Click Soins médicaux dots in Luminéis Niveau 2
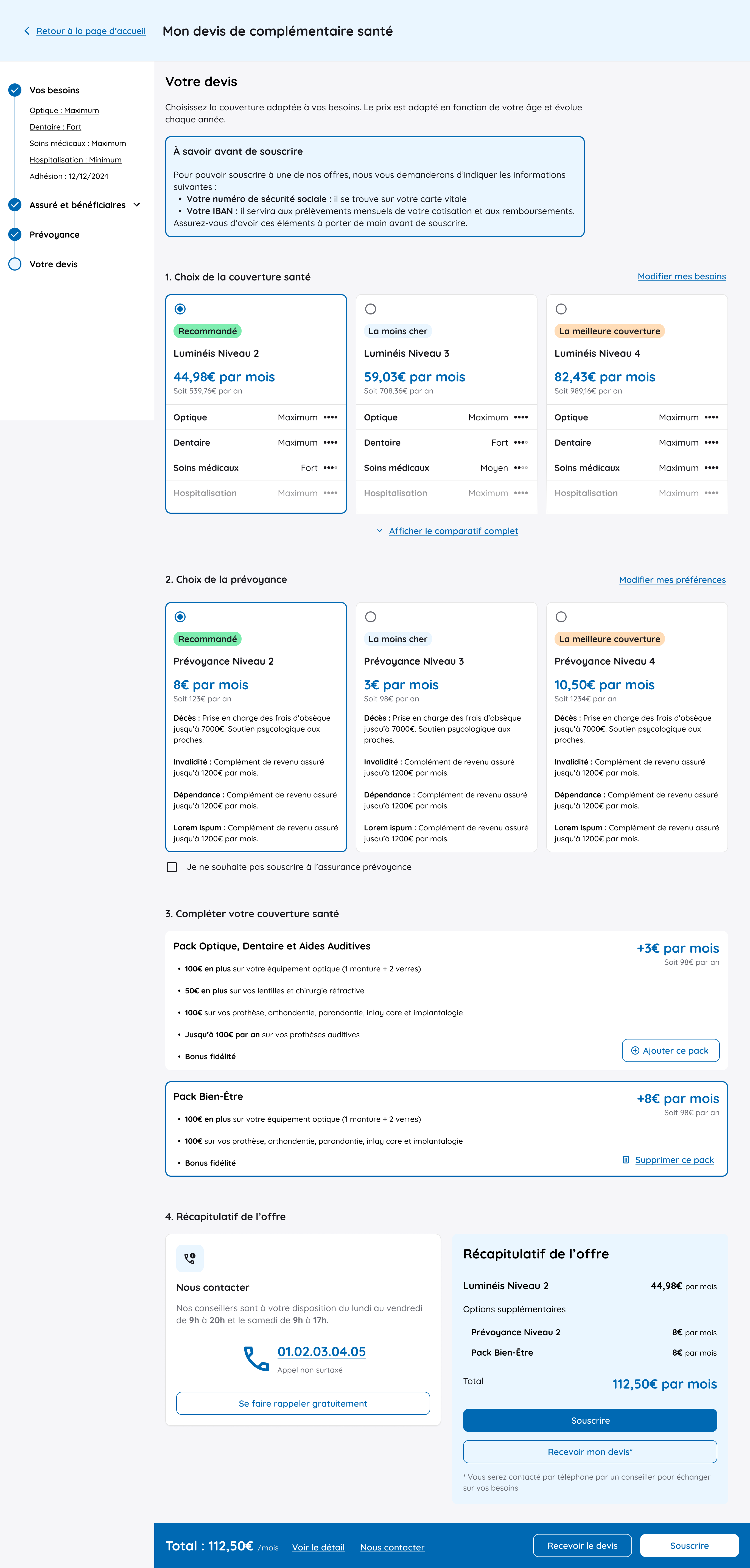Viewport: 750px width, 1568px height. point(331,468)
